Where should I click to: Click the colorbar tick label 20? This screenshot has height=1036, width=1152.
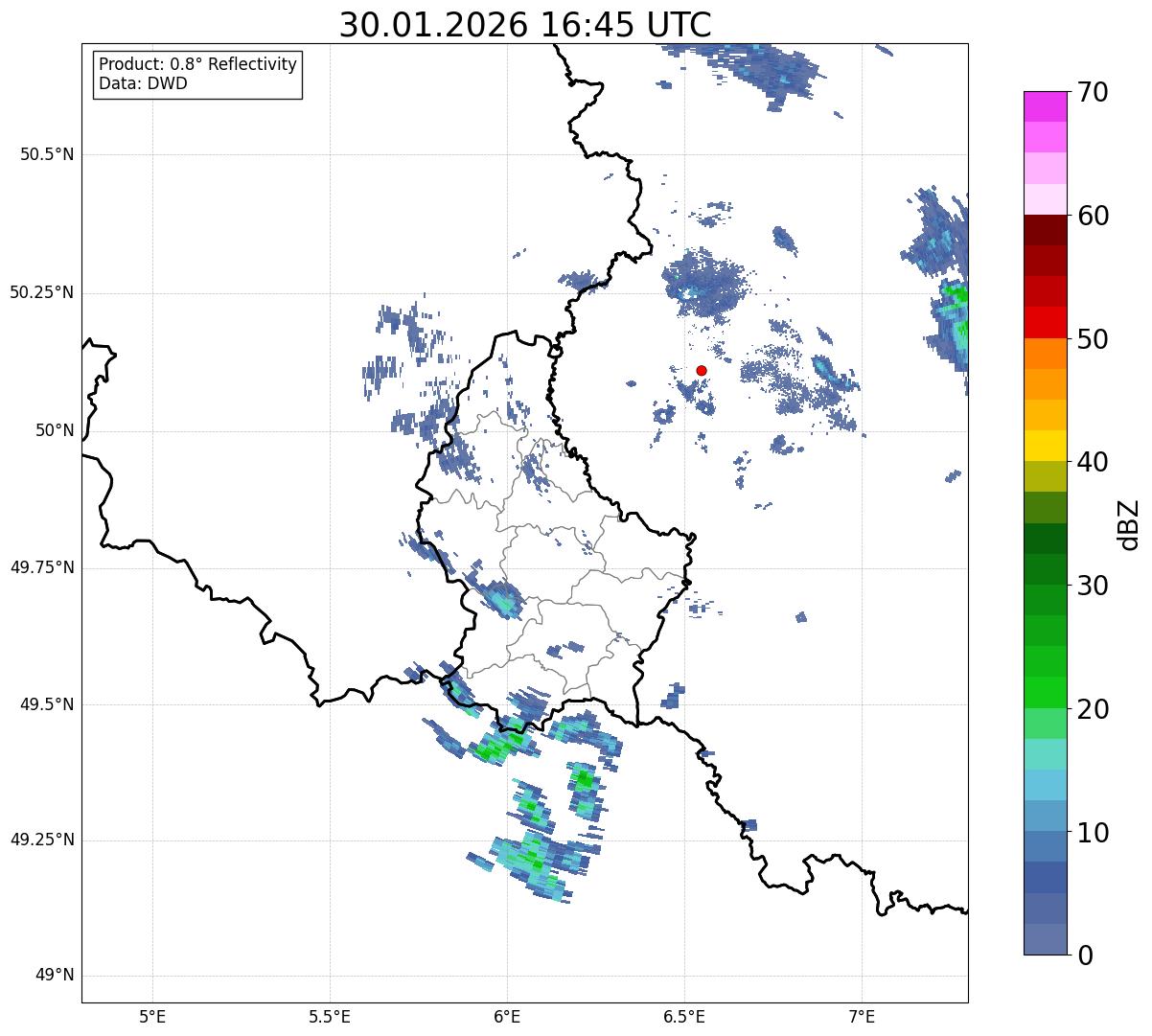1093,709
